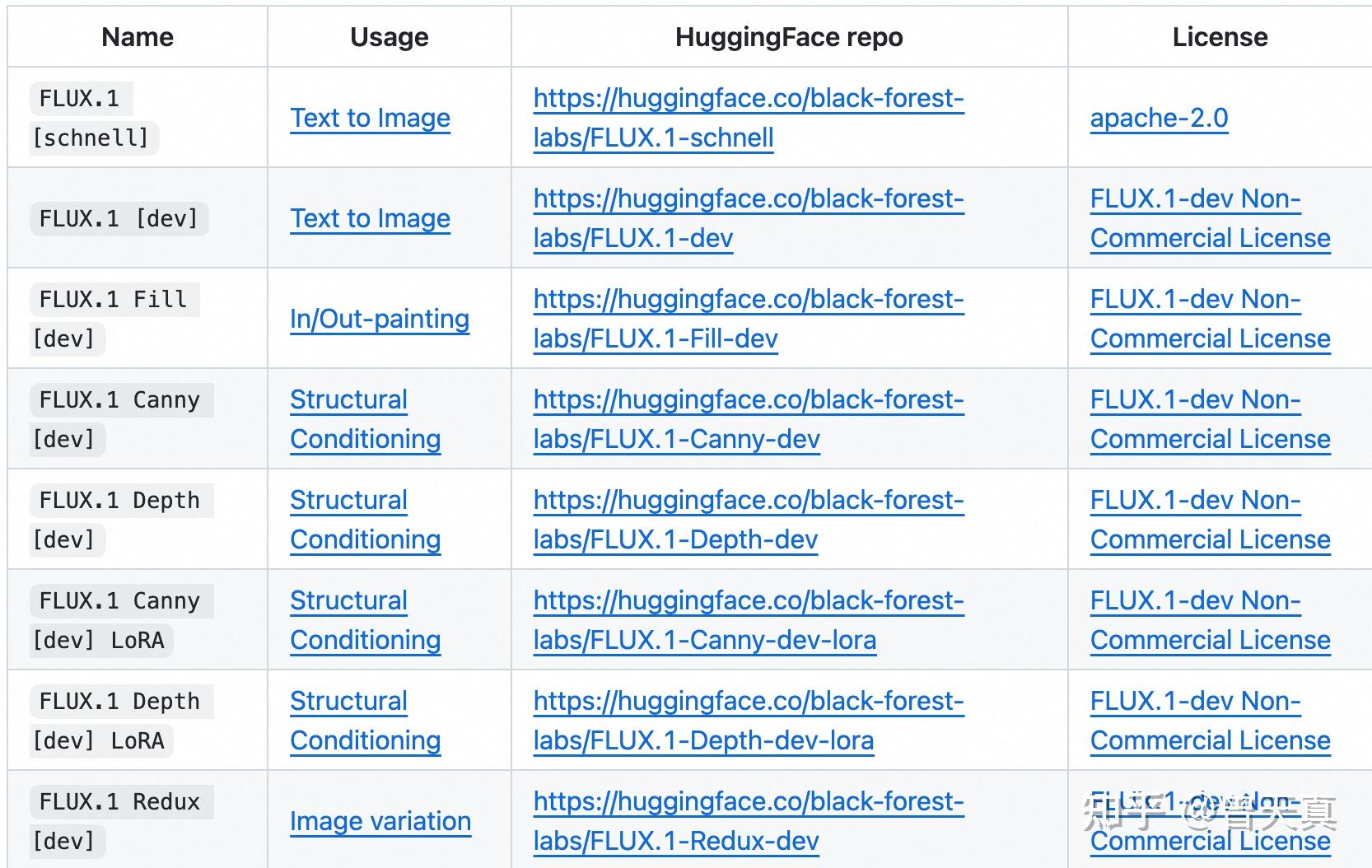The width and height of the screenshot is (1372, 868).
Task: Click Text to Image link for FLUX.1 [dev]
Action: coord(370,219)
